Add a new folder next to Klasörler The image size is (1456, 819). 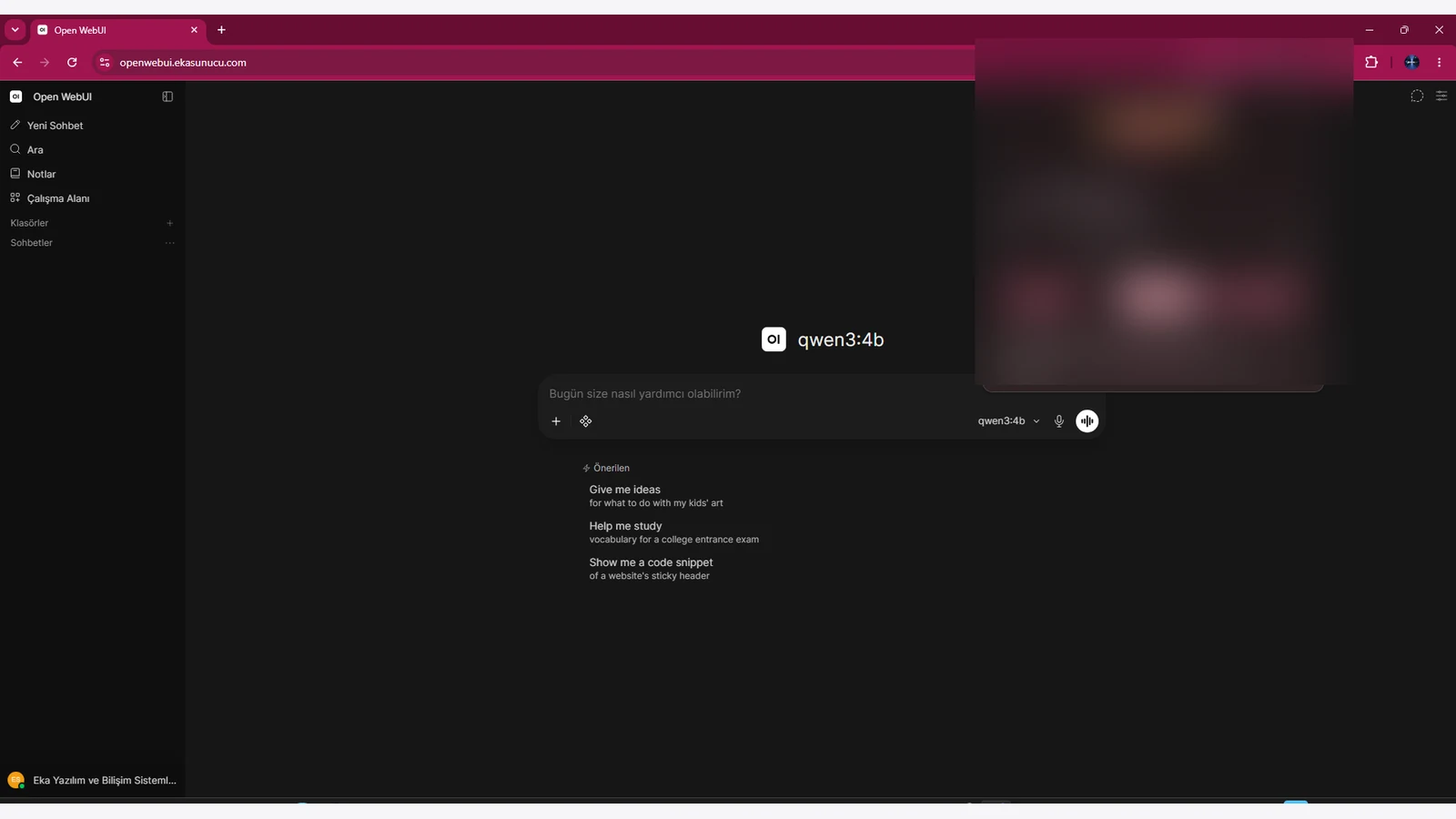(x=169, y=223)
